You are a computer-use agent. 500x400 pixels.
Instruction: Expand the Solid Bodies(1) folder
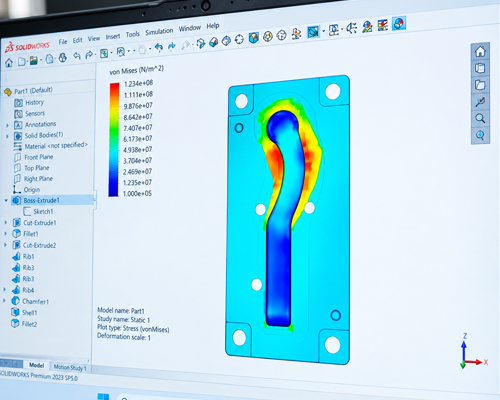7,136
